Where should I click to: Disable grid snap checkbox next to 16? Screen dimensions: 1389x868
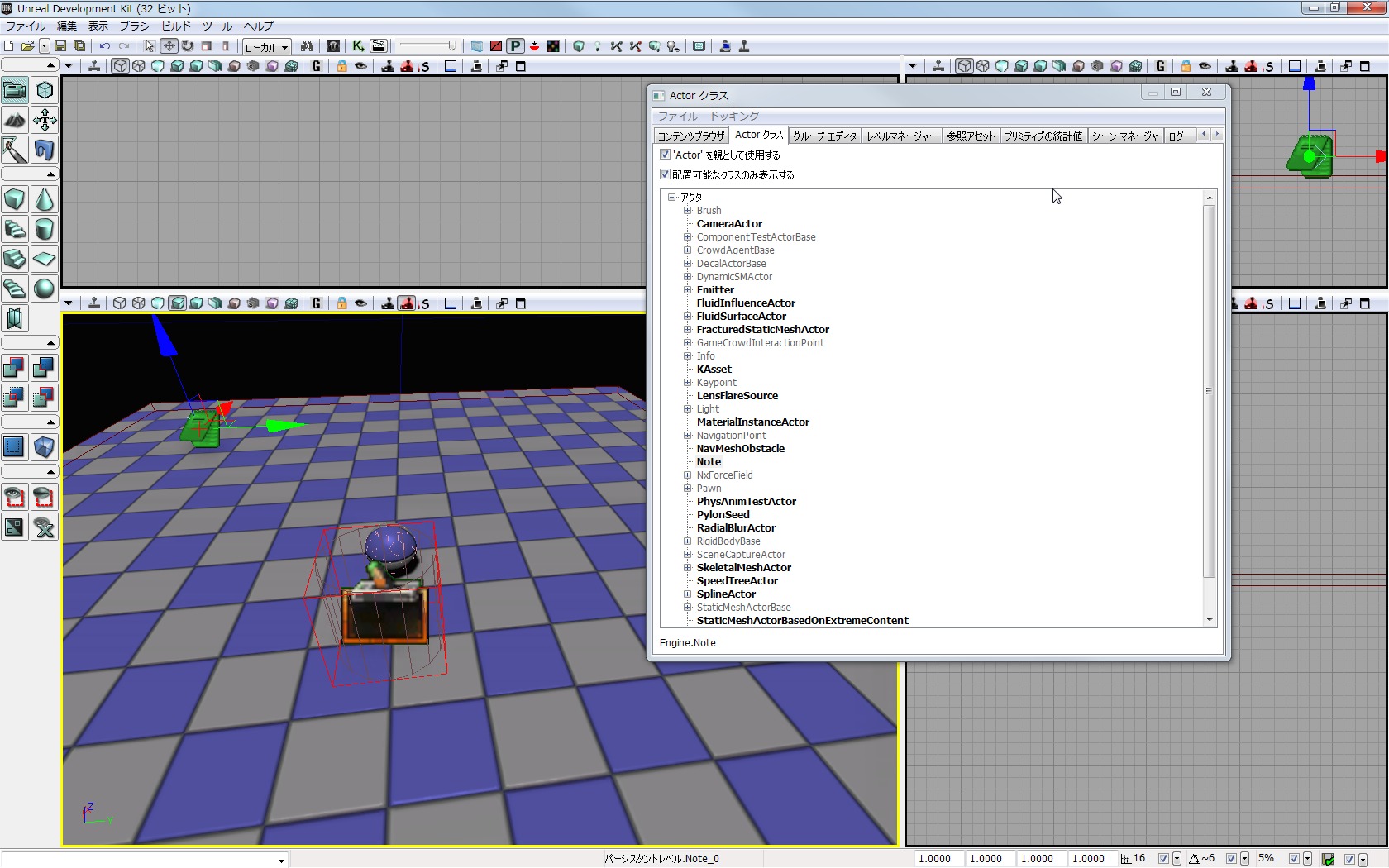point(1163,859)
